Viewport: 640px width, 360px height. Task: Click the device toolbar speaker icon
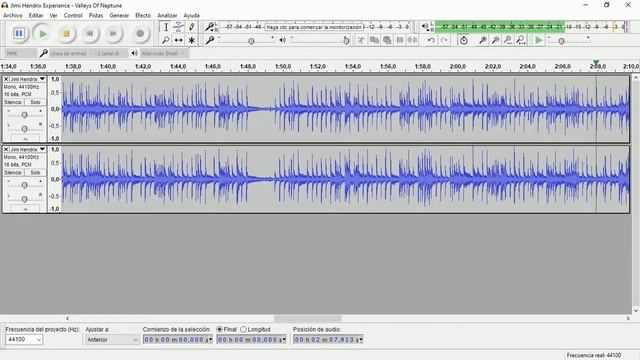[x=134, y=53]
